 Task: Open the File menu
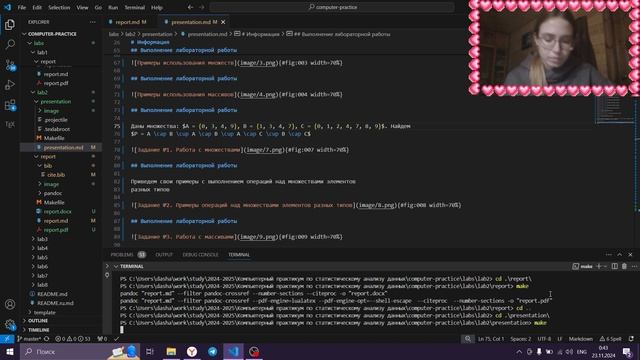[22, 7]
